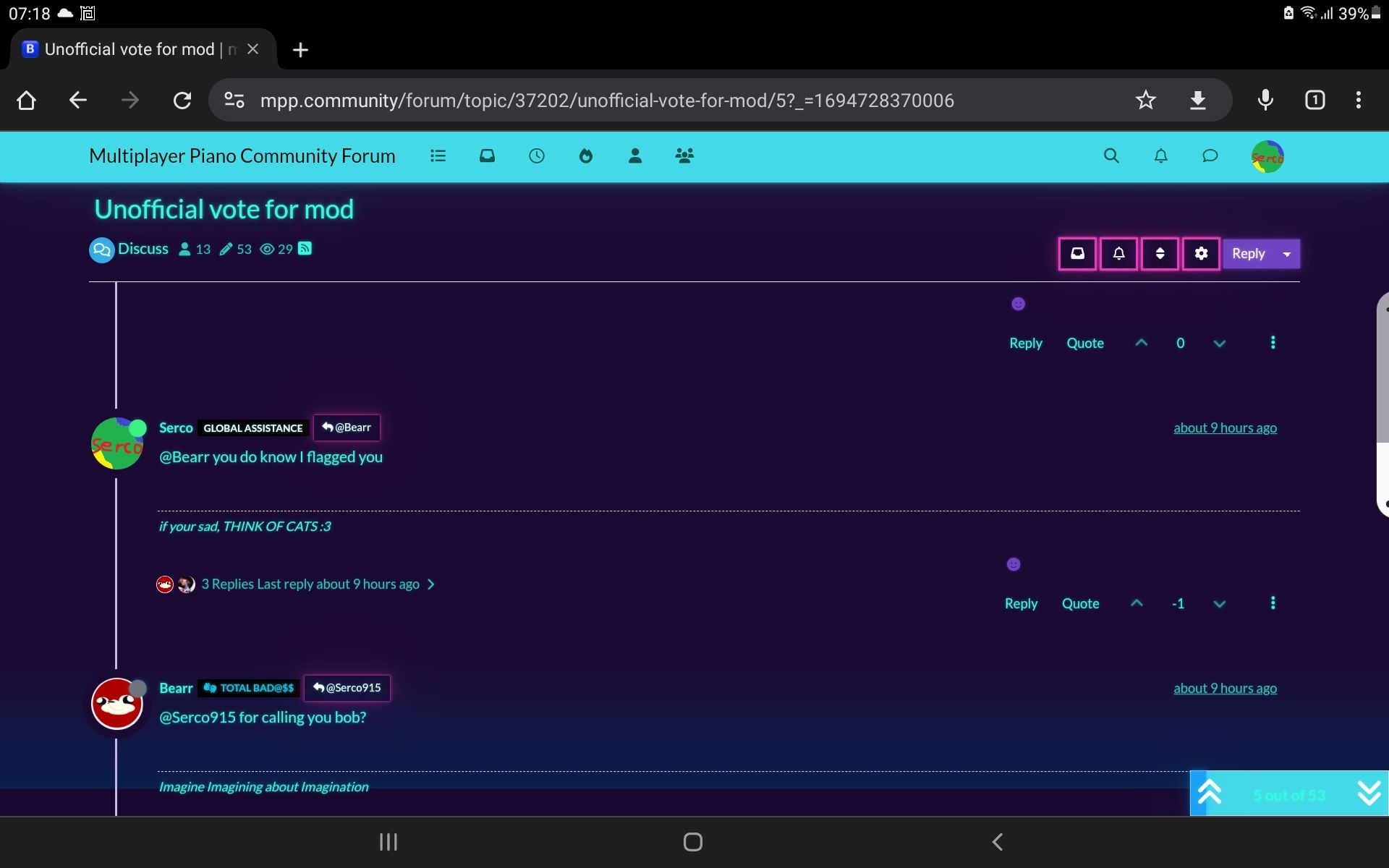Open users icon in forum navbar
This screenshot has height=868, width=1389.
(x=635, y=156)
